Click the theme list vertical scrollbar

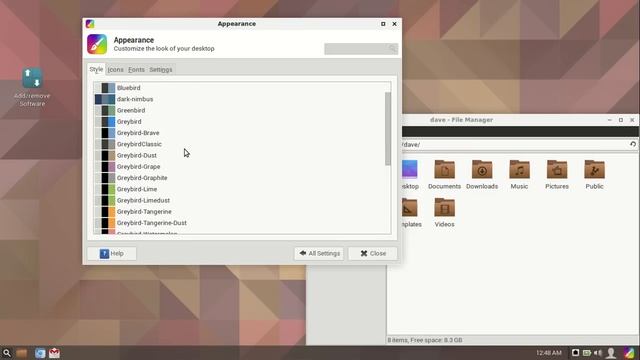(x=388, y=129)
